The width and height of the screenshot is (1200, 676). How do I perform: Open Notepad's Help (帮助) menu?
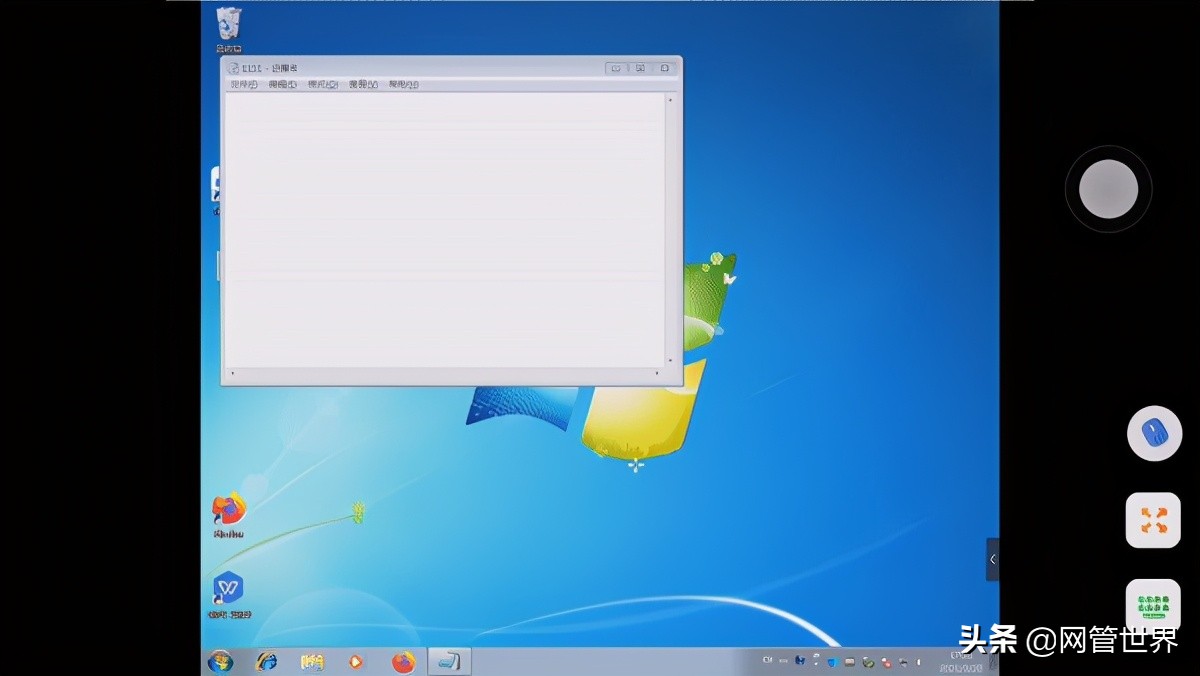(x=403, y=85)
